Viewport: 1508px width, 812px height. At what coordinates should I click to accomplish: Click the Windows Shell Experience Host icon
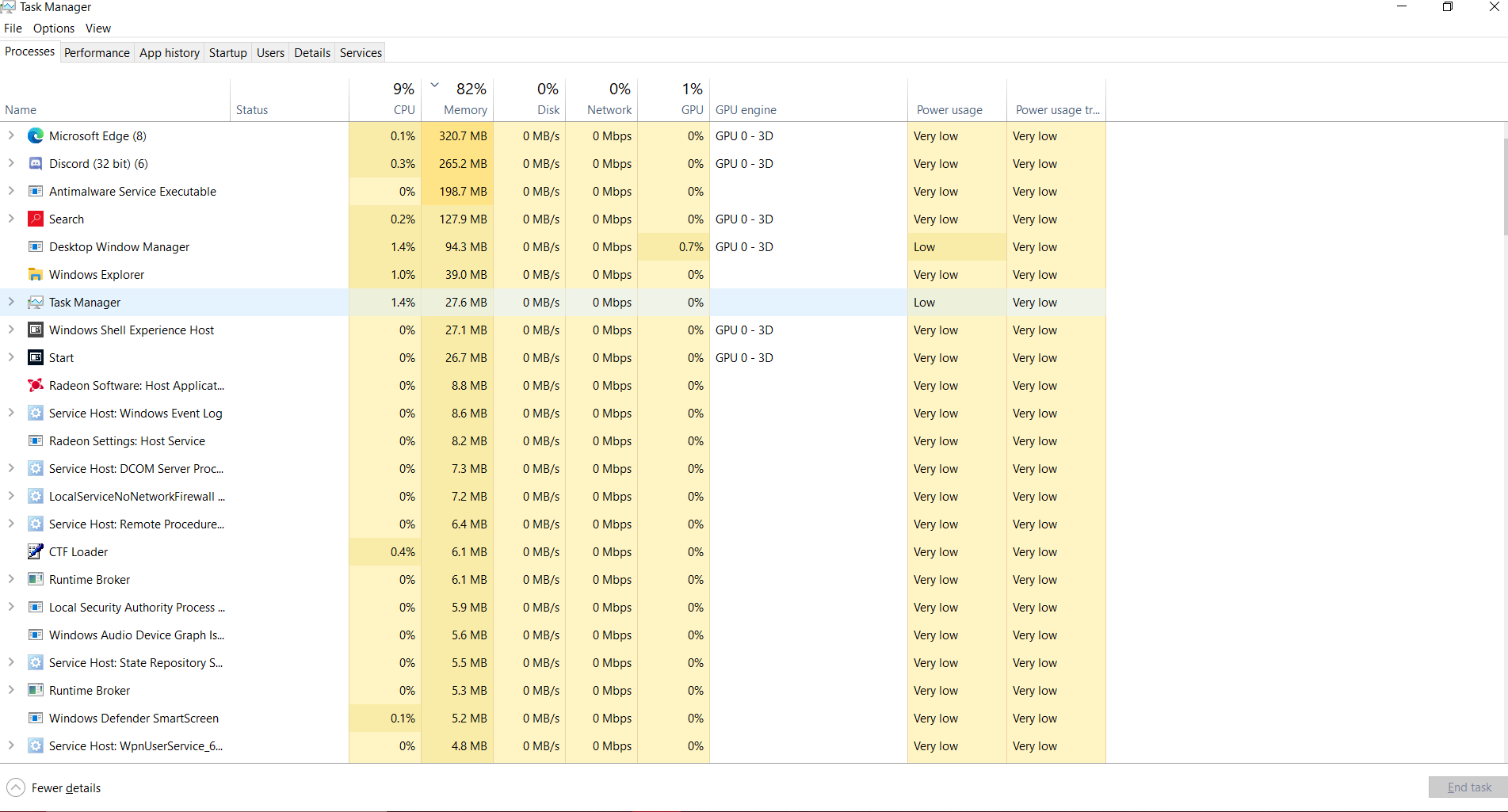36,330
